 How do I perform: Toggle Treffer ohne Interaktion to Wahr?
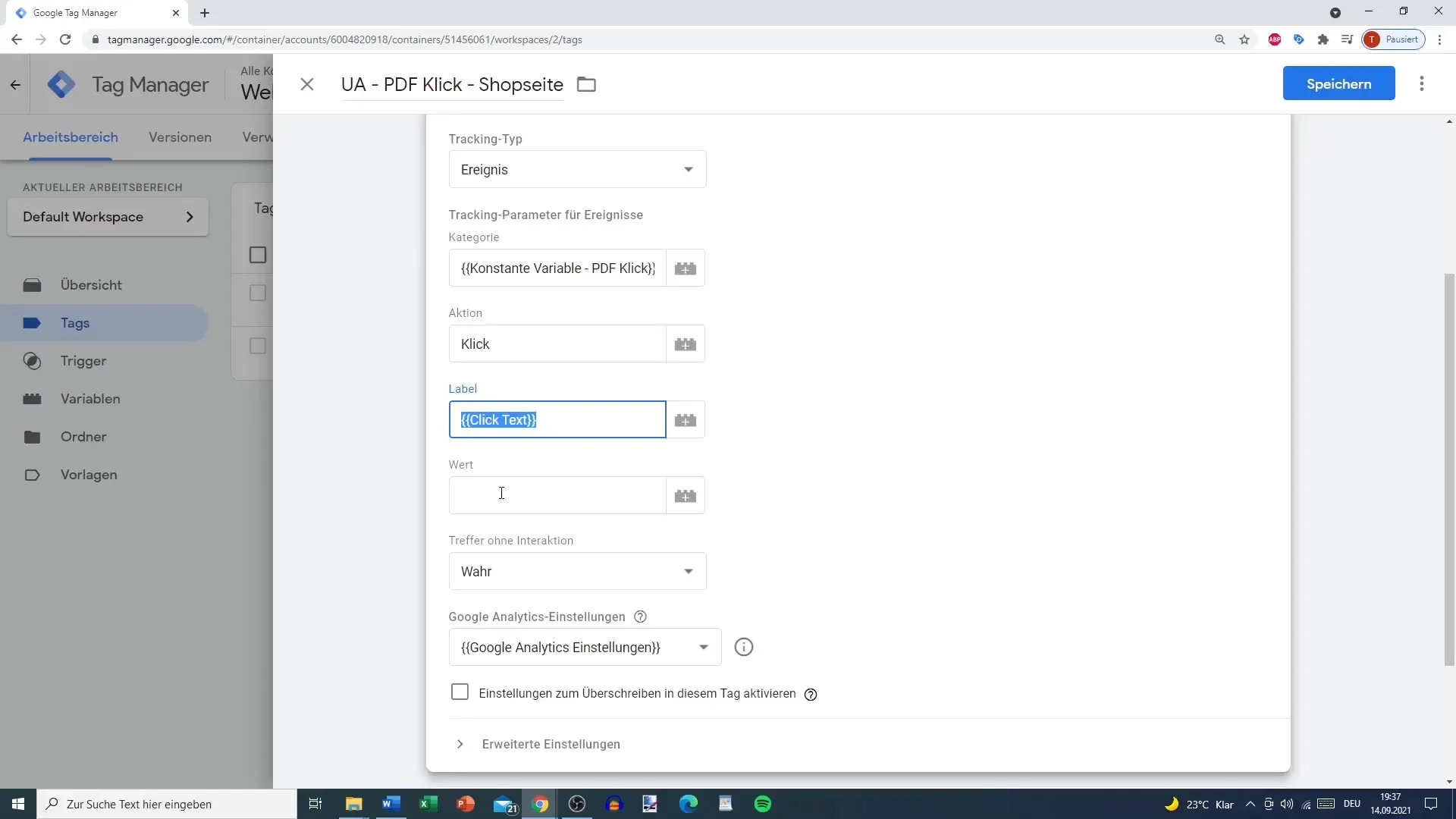pyautogui.click(x=577, y=571)
